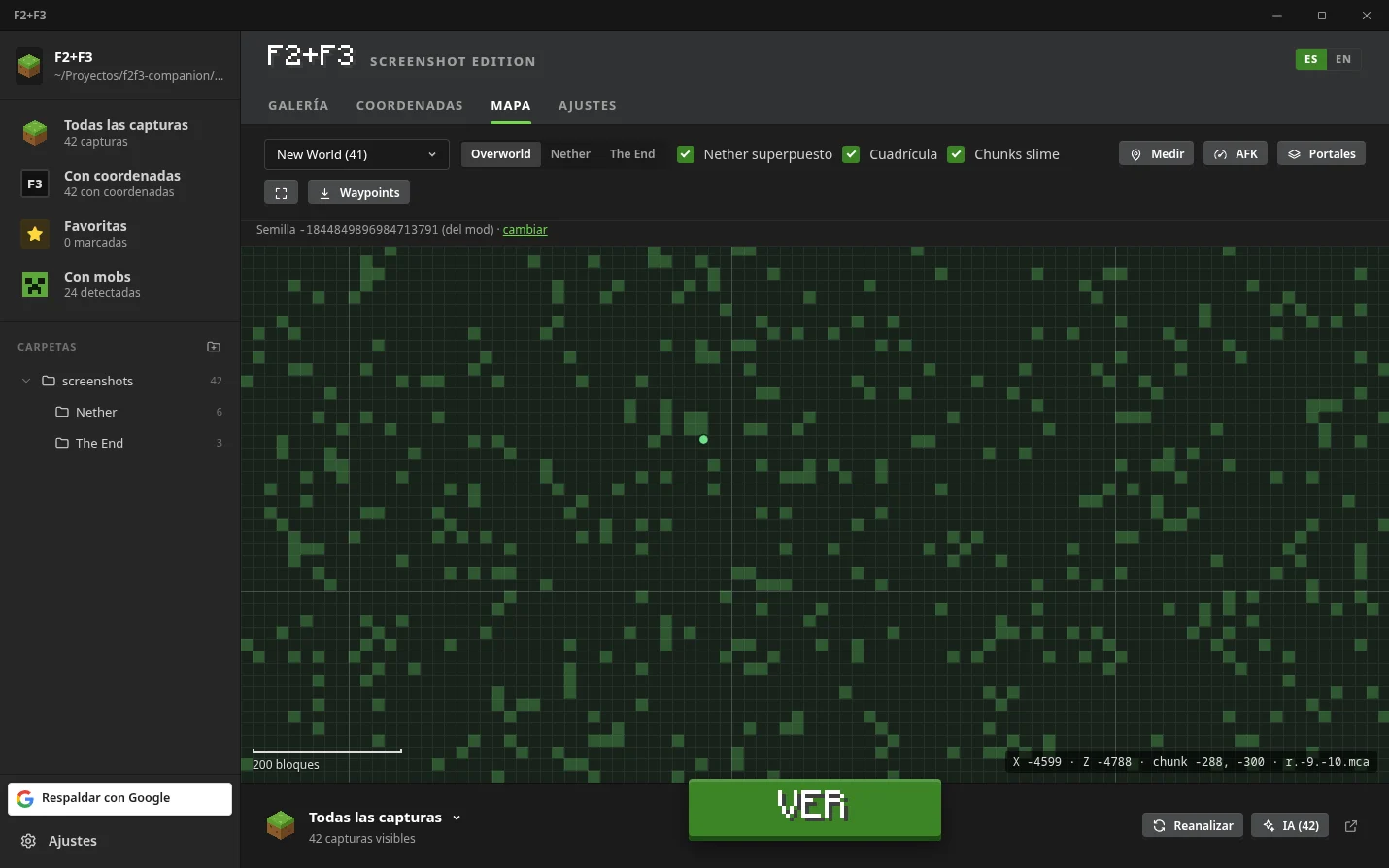This screenshot has width=1389, height=868.
Task: Open the COORDENADAS tab
Action: (x=410, y=105)
